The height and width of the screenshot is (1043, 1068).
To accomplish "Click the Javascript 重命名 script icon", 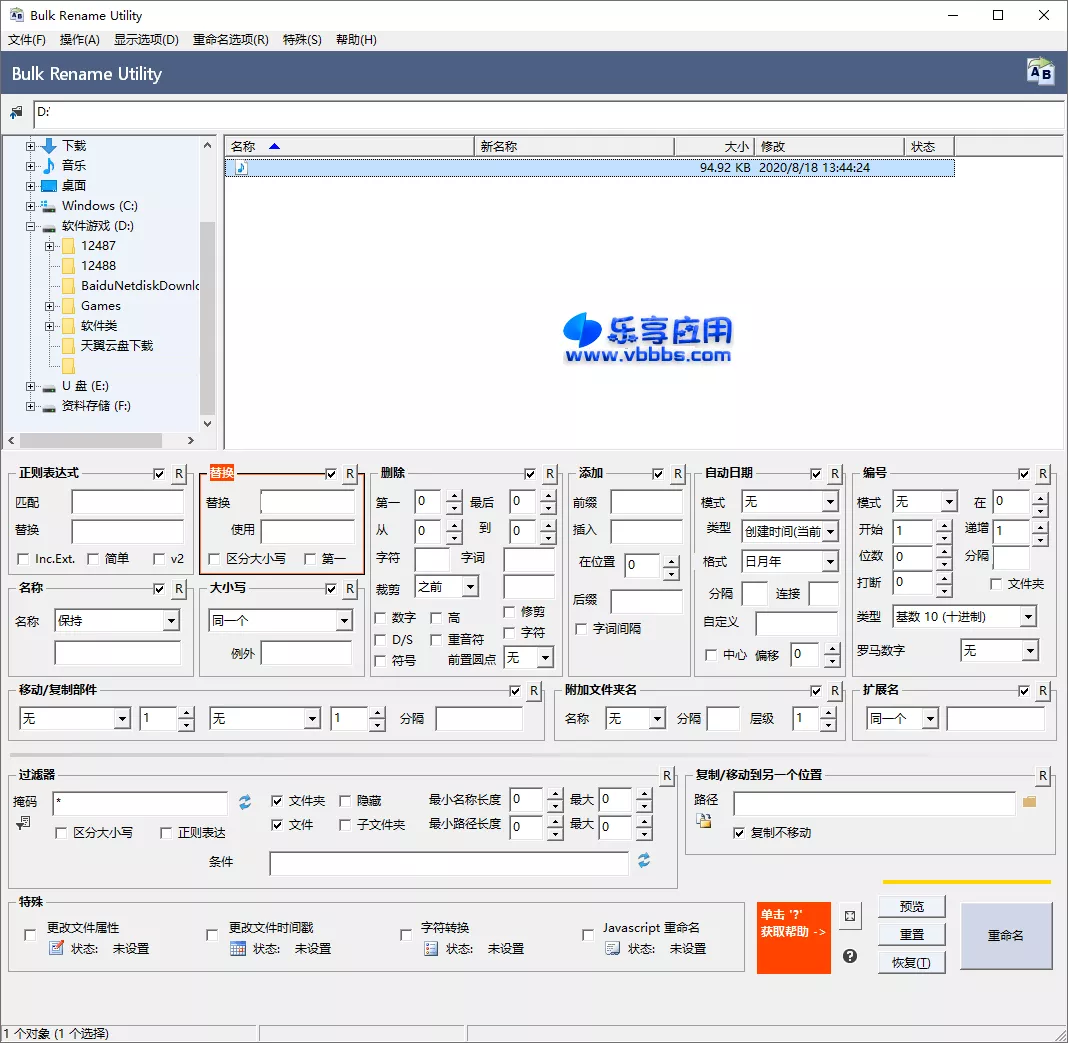I will (x=612, y=947).
